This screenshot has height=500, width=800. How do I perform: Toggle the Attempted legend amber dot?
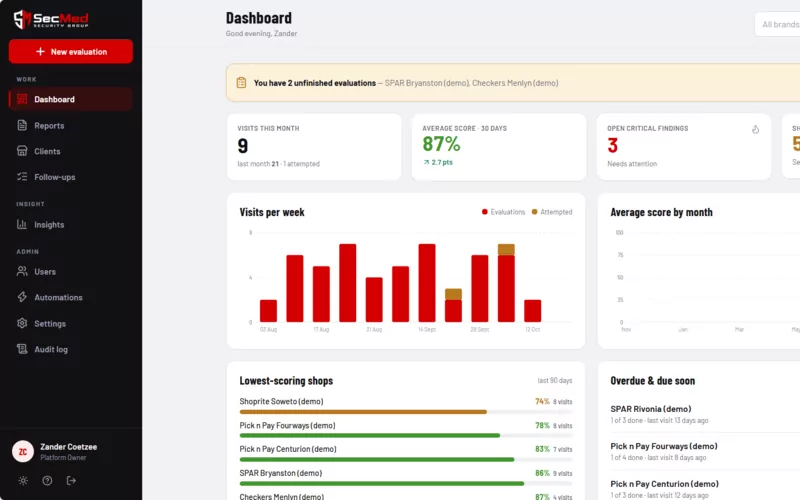(534, 212)
